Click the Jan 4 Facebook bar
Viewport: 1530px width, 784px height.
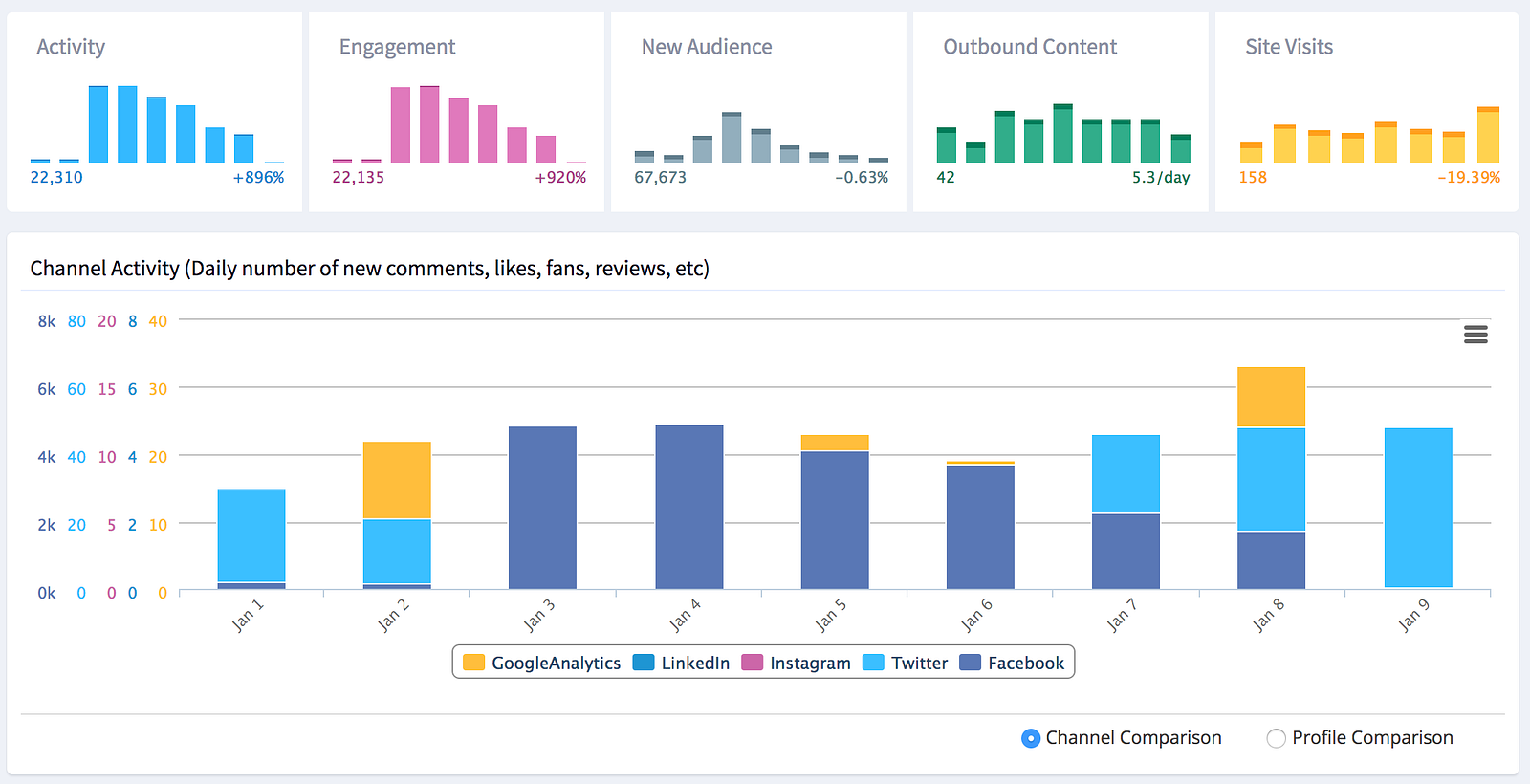[689, 507]
